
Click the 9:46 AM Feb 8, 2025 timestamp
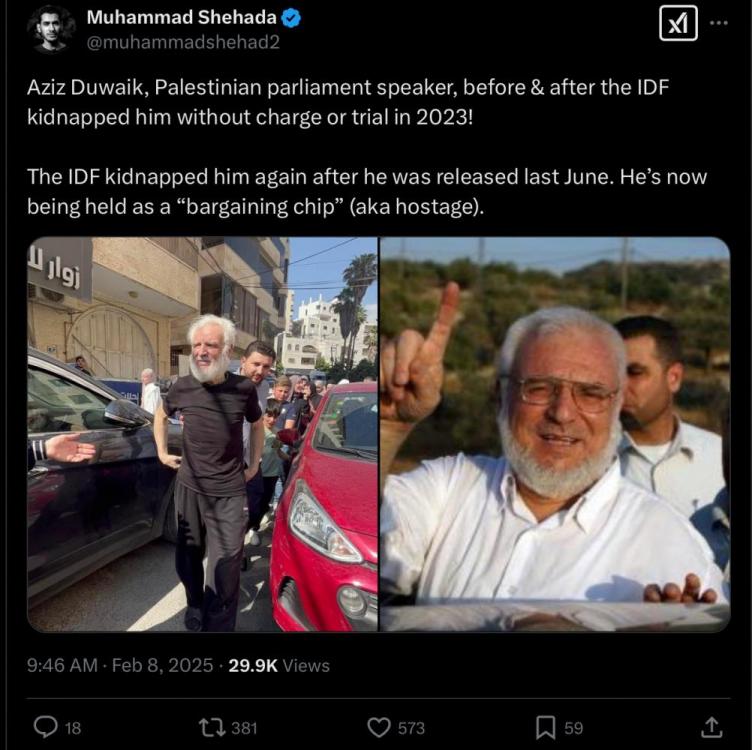point(118,664)
